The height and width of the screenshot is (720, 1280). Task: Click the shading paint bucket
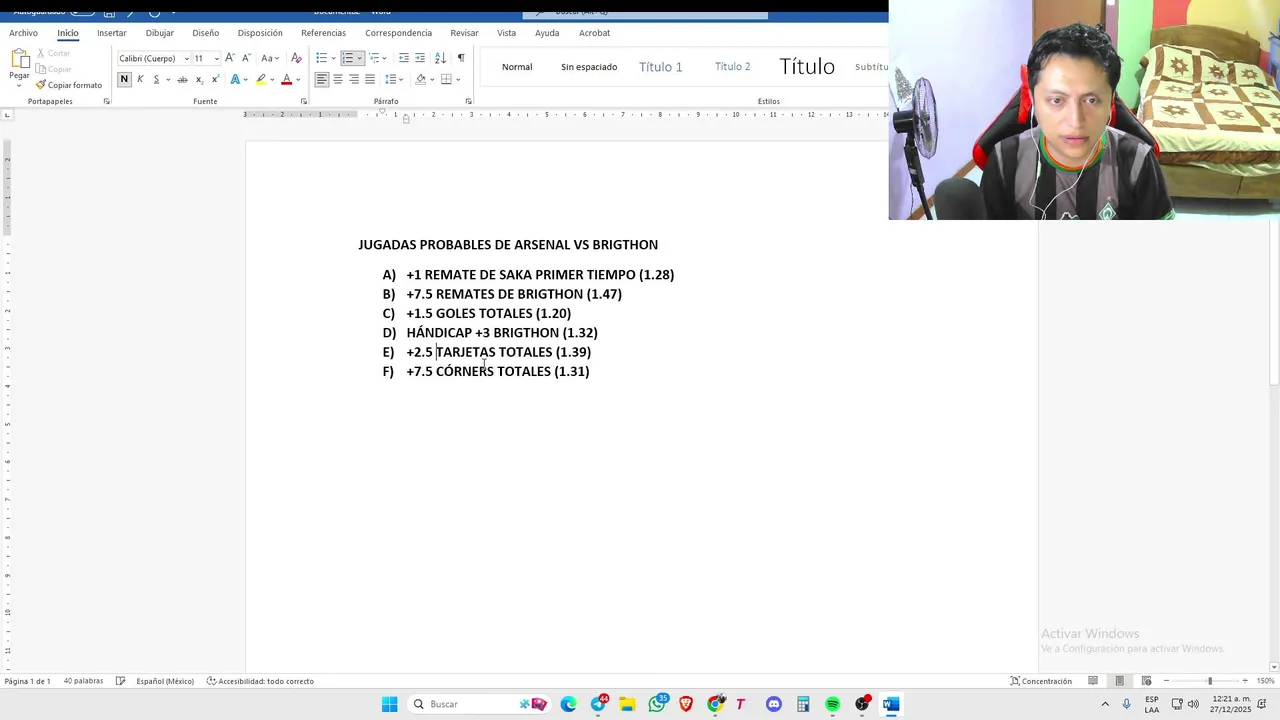tap(420, 79)
